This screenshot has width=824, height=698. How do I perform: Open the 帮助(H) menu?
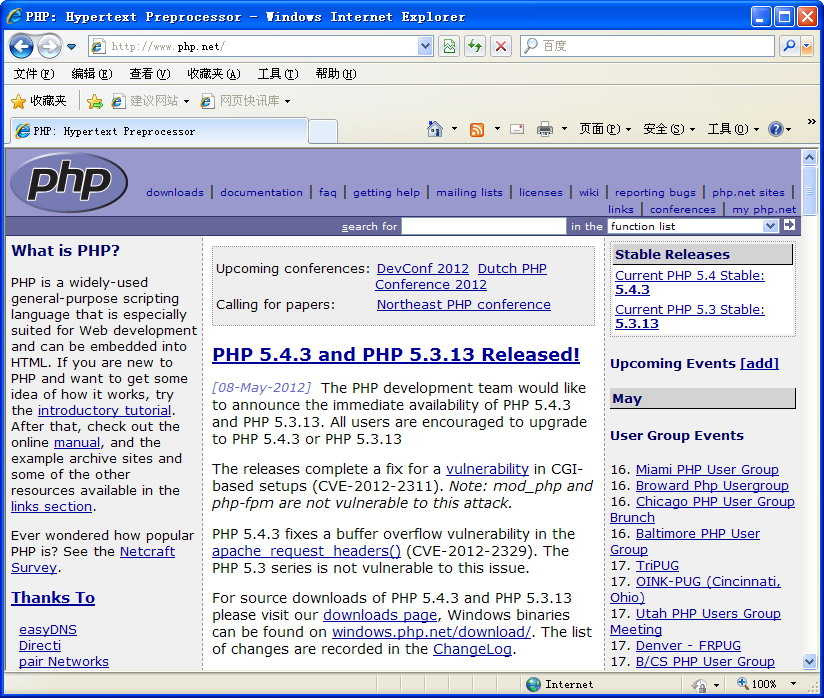336,74
